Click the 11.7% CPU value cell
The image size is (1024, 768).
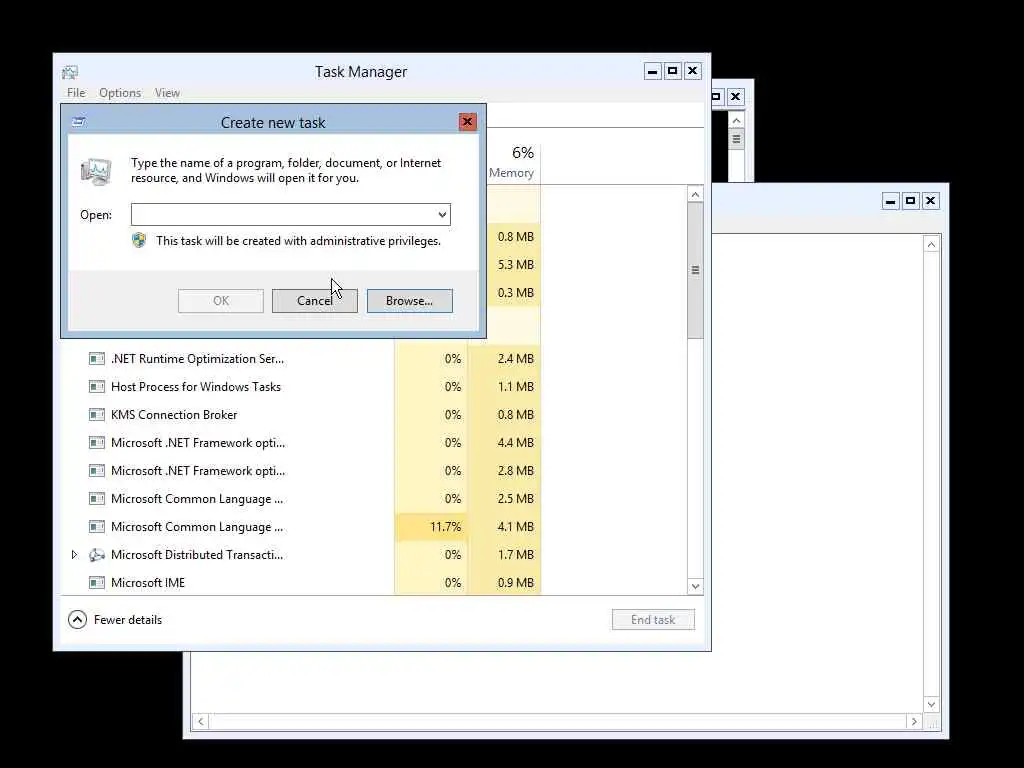pos(431,526)
